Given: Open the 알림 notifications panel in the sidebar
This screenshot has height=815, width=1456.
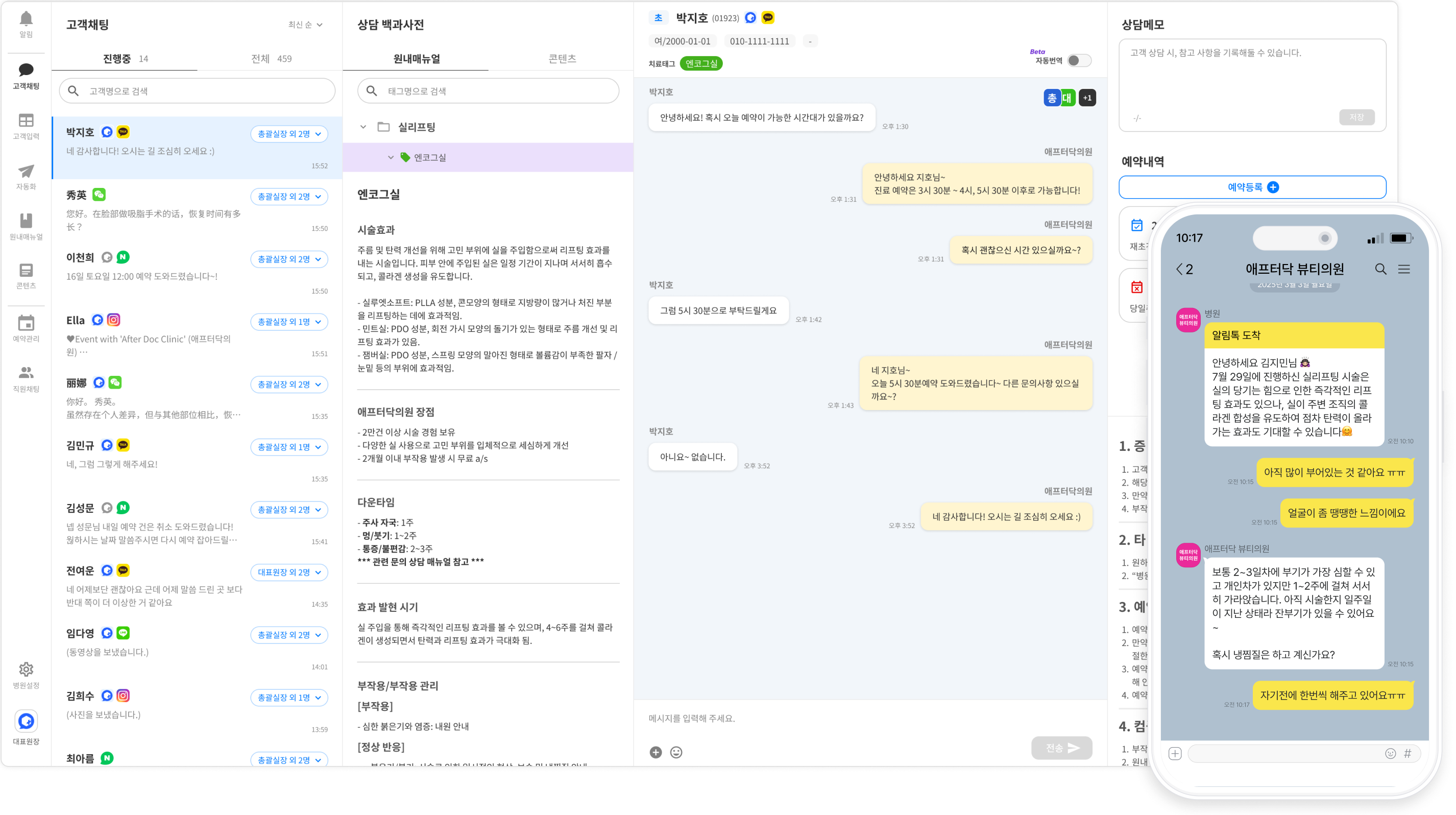Looking at the screenshot, I should click(26, 25).
